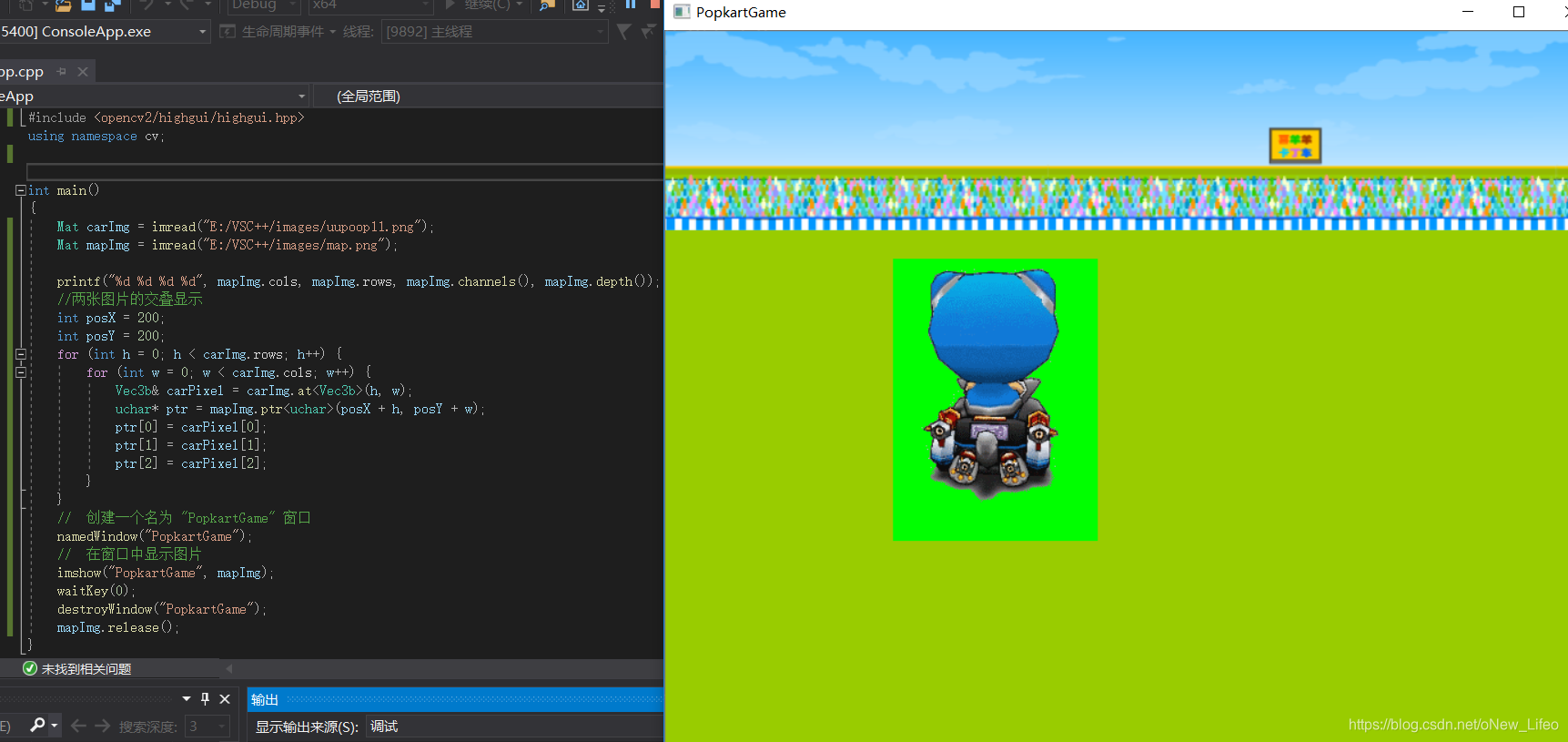Click the 'int posX = 200' line
Image resolution: width=1568 pixels, height=742 pixels.
coord(110,318)
